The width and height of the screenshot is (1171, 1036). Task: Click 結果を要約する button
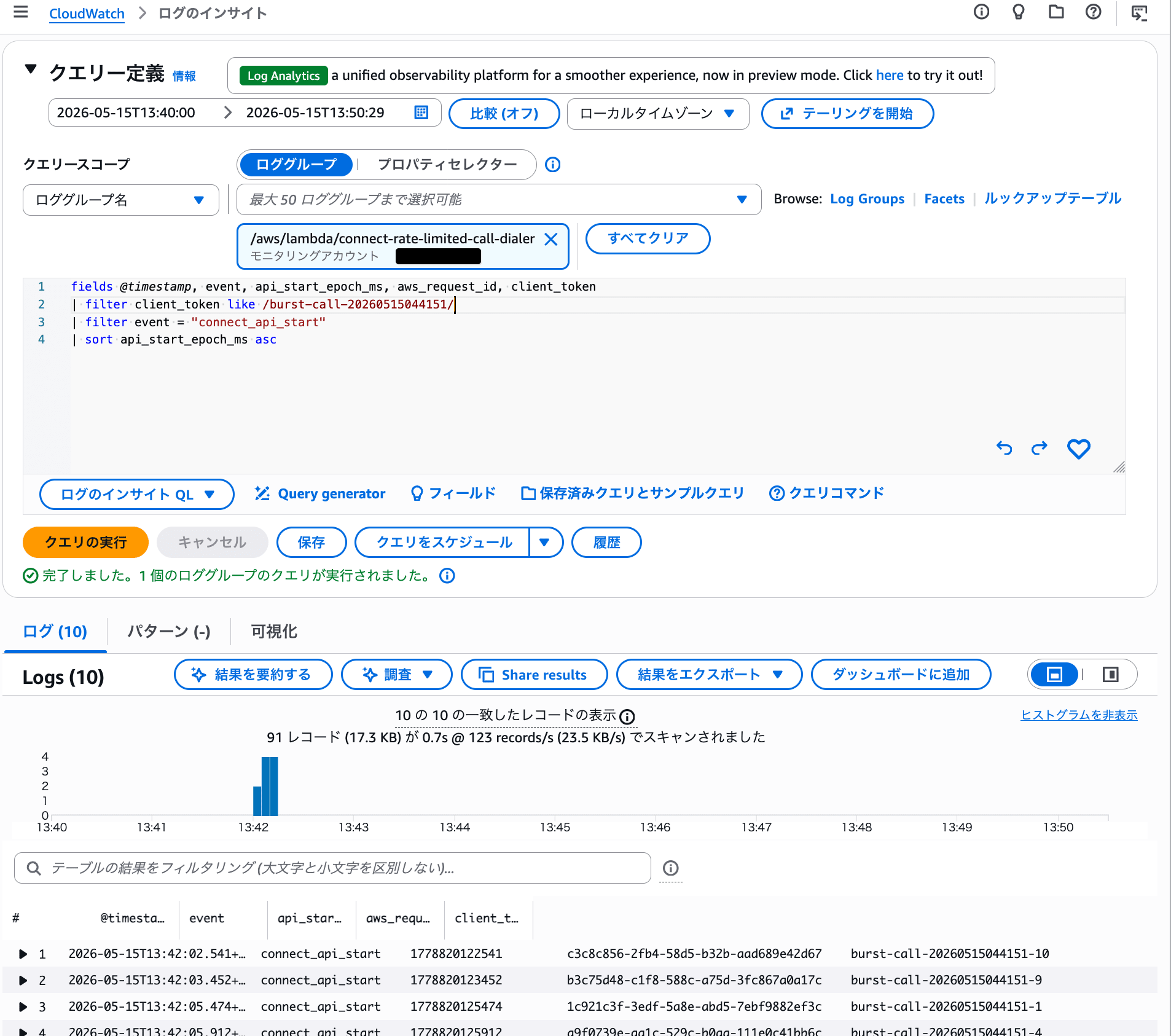click(x=253, y=675)
